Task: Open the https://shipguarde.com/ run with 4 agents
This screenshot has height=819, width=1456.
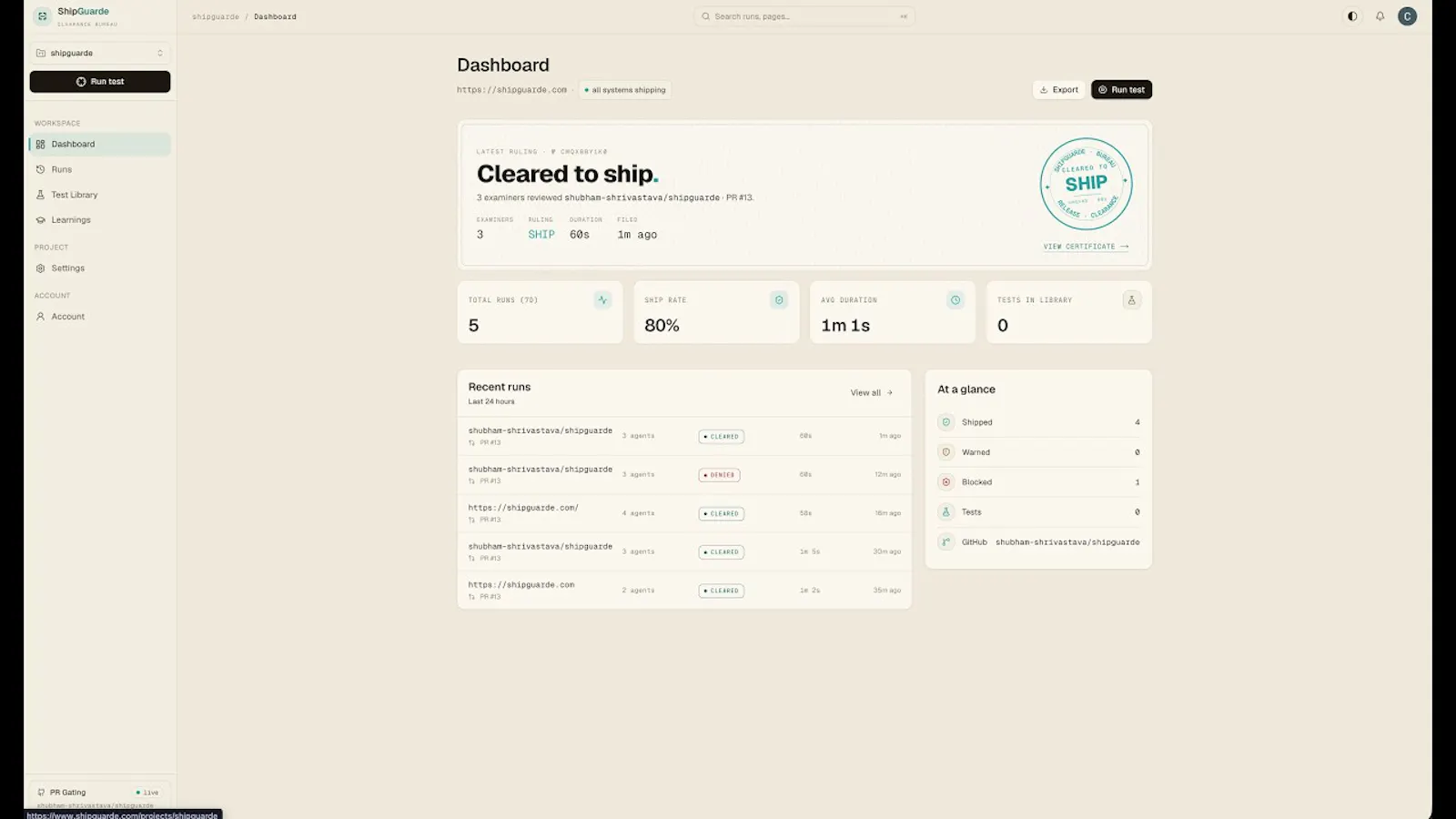Action: pos(684,513)
